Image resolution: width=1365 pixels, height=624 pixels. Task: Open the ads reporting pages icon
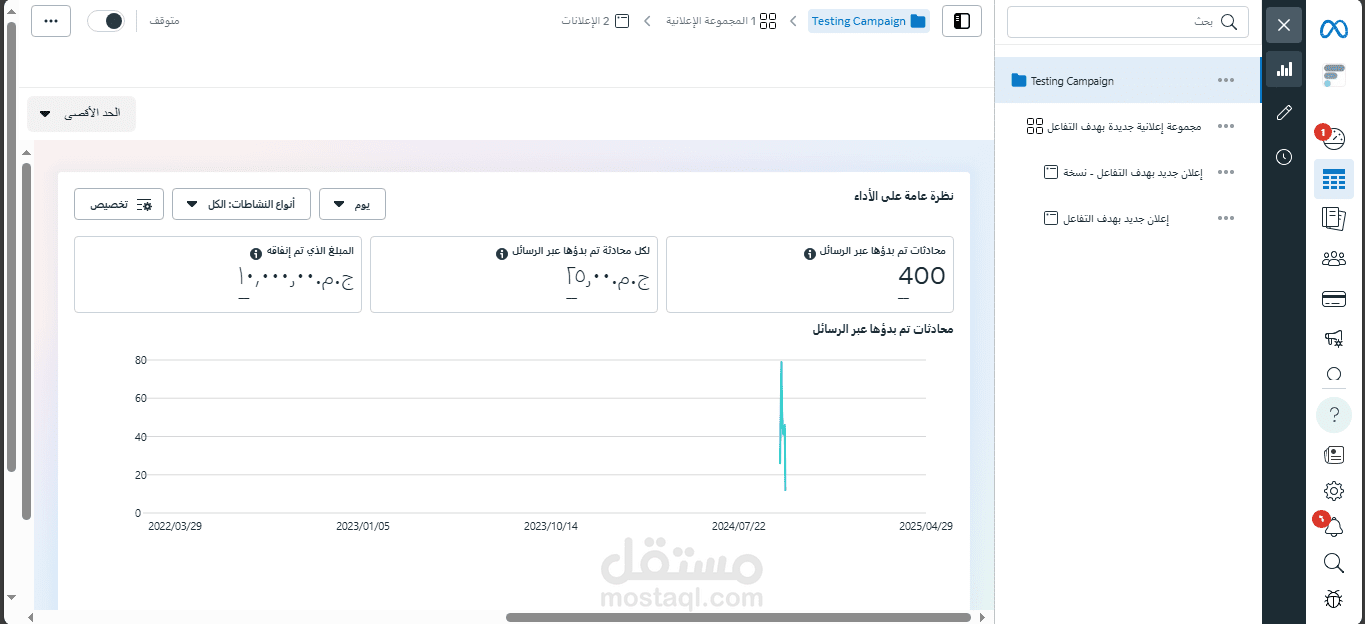click(1334, 218)
